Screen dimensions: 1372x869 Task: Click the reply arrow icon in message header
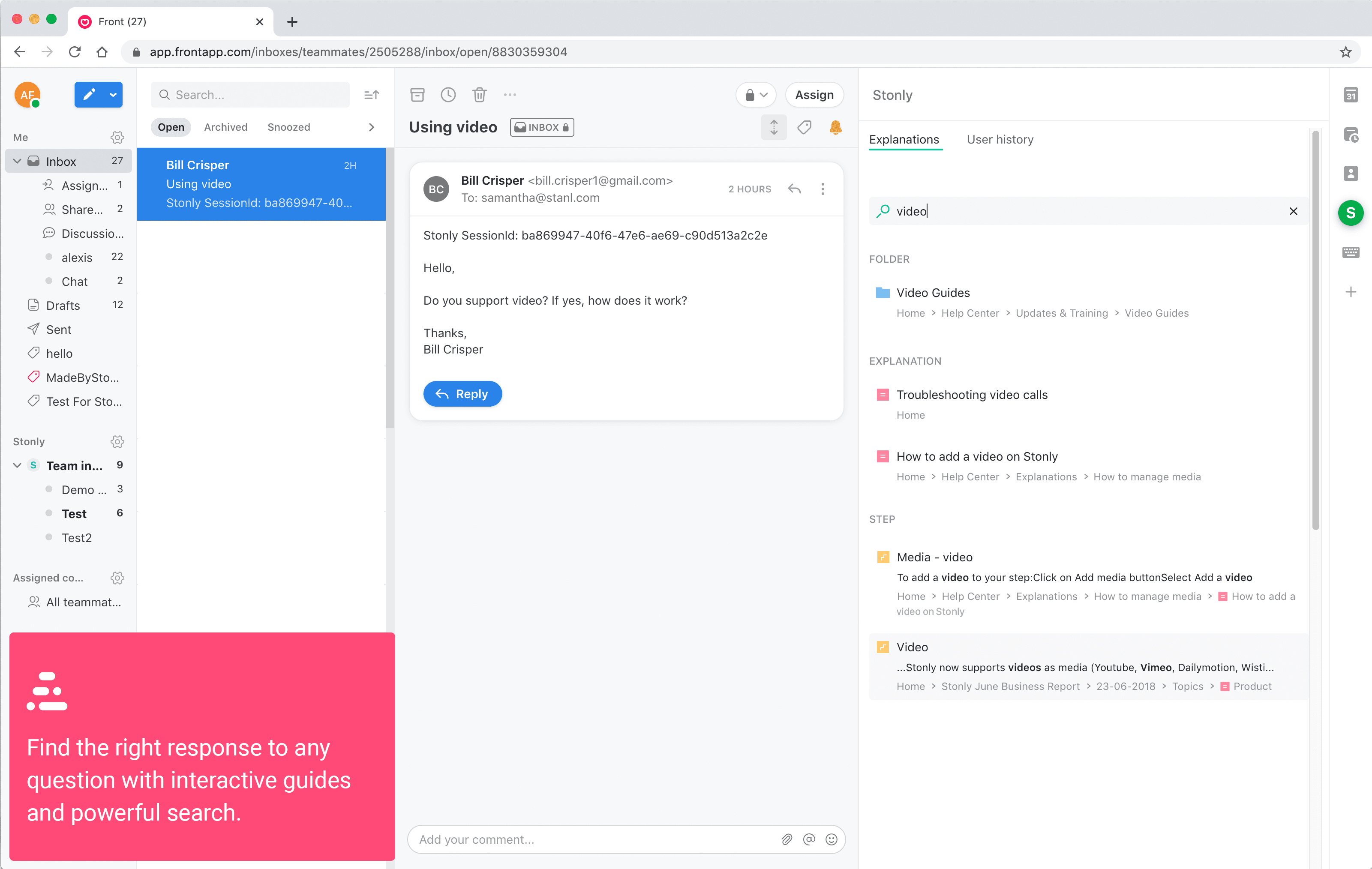pos(794,189)
